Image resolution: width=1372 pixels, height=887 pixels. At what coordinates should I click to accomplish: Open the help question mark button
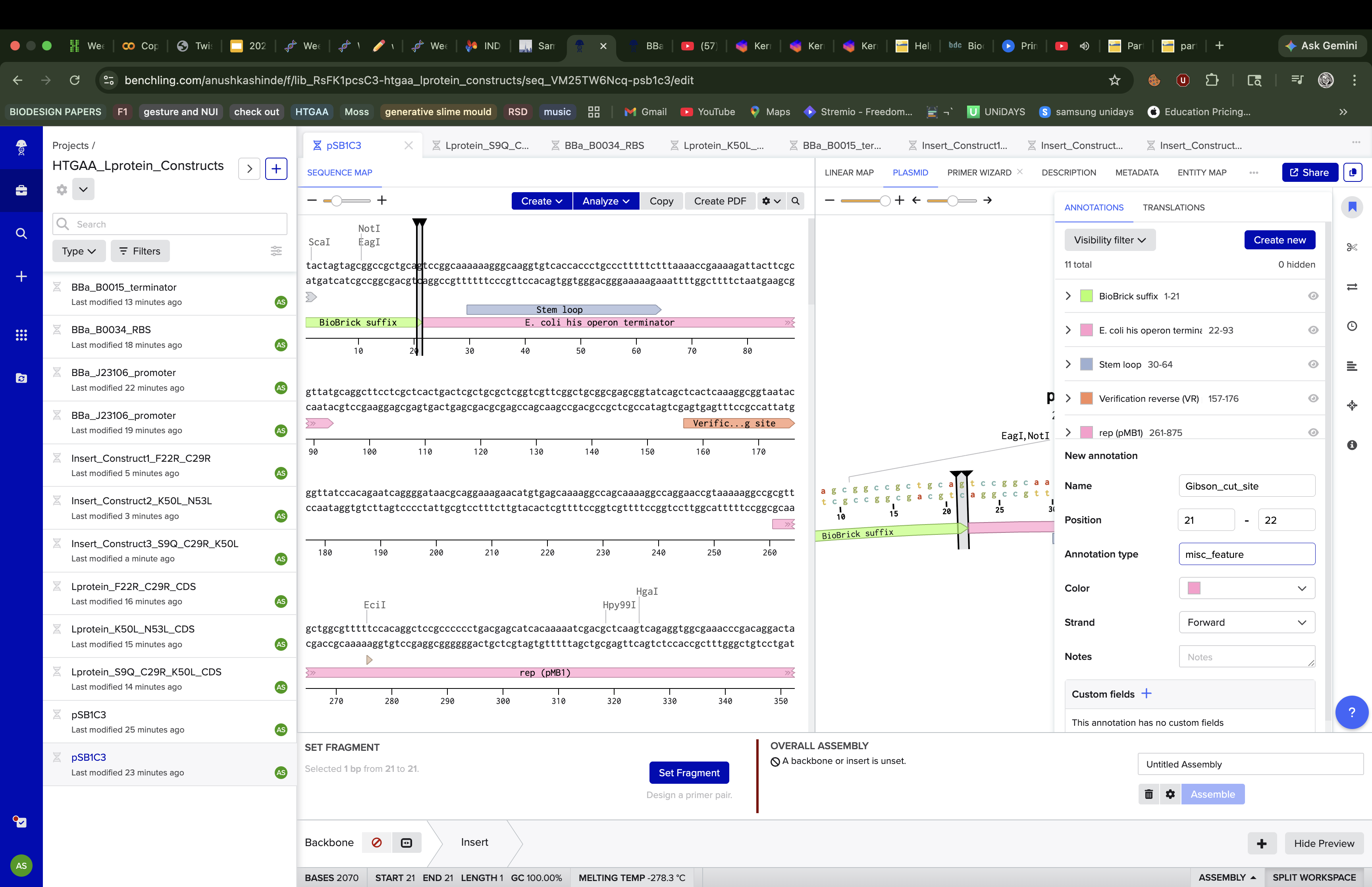(1351, 712)
